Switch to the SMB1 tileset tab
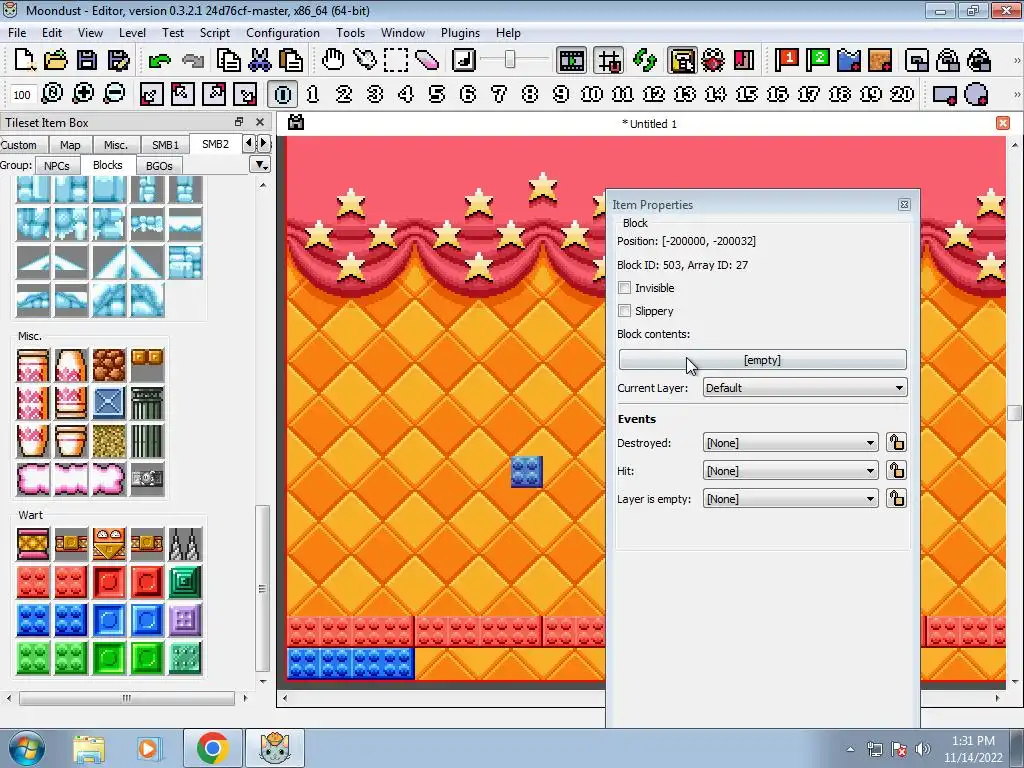 click(x=165, y=145)
